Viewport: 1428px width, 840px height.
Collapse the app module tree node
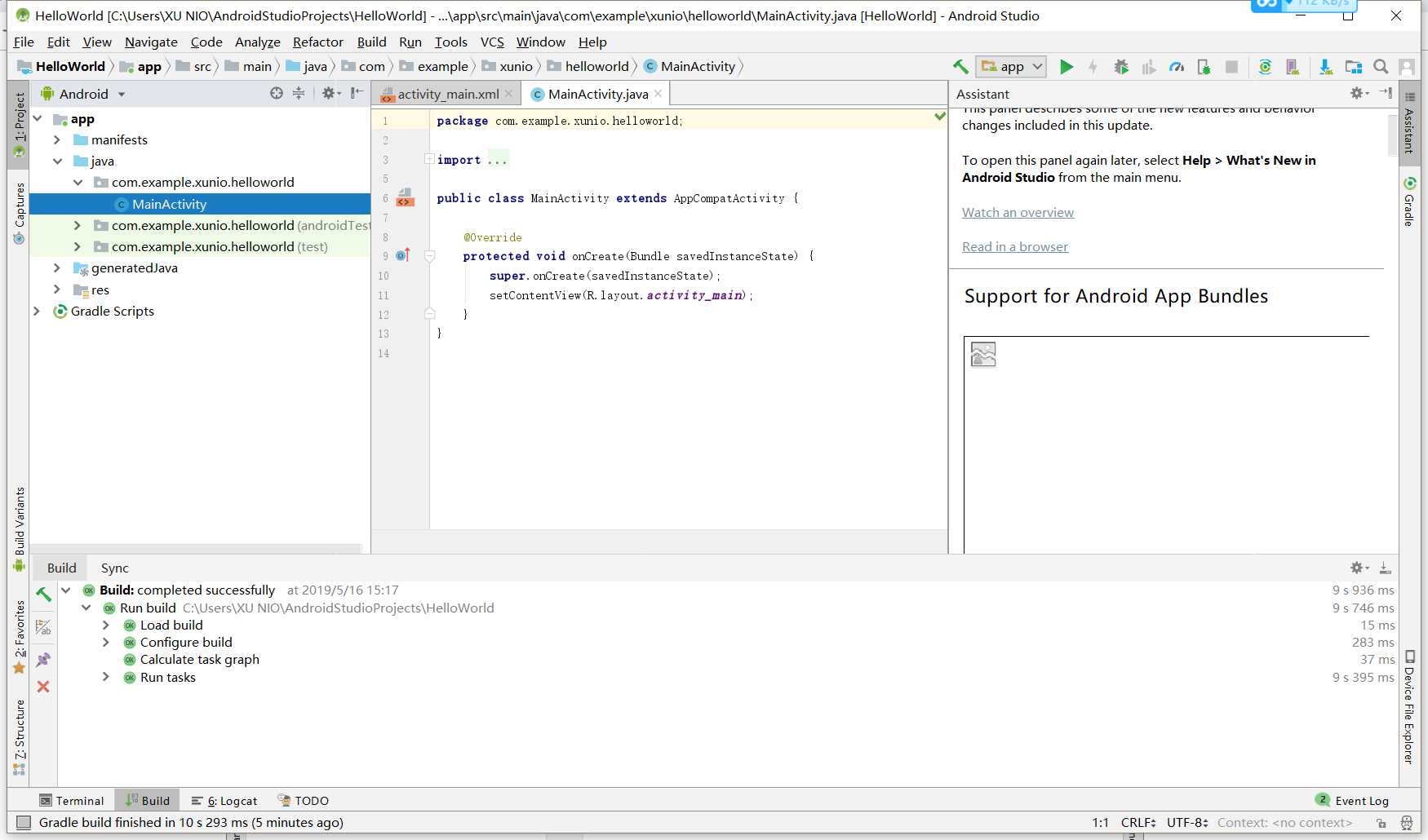37,119
